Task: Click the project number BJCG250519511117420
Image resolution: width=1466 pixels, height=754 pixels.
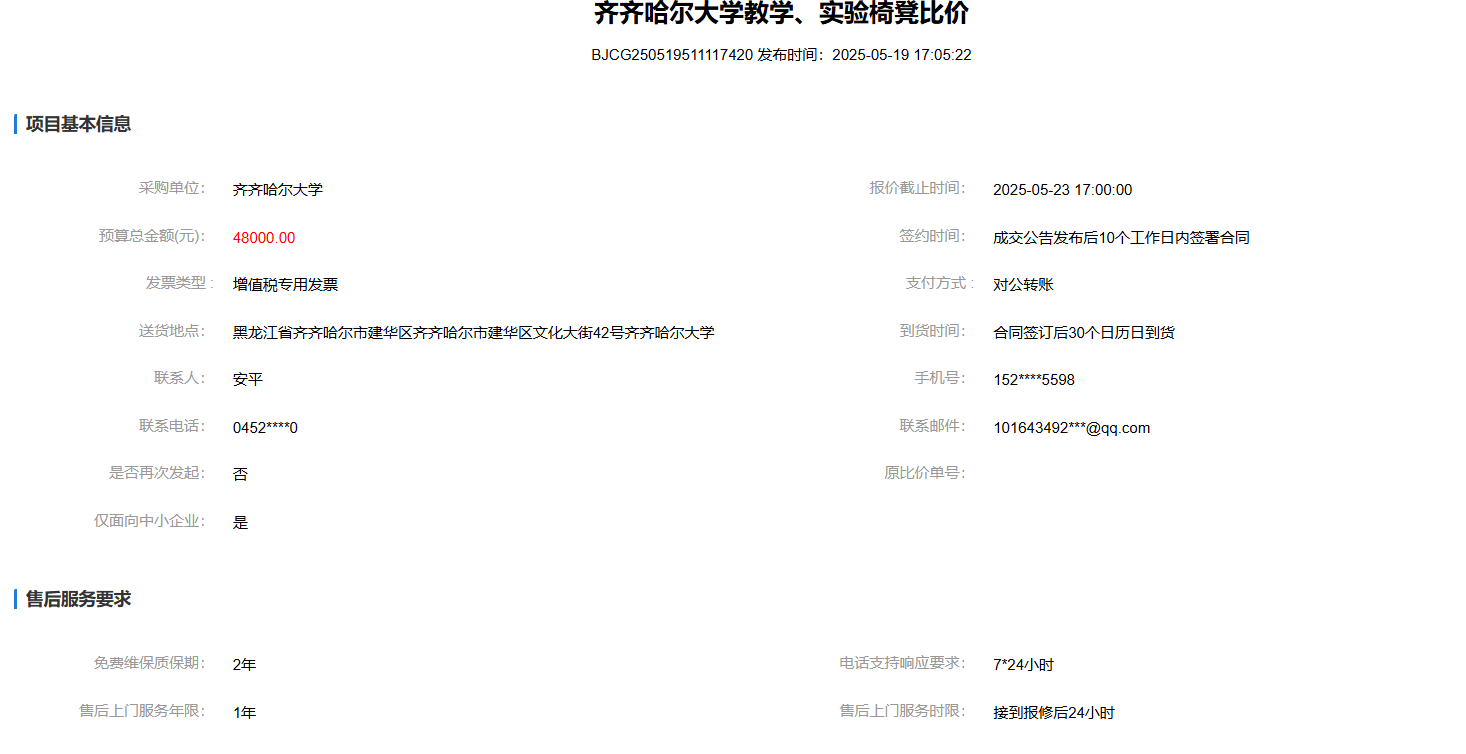Action: 671,55
